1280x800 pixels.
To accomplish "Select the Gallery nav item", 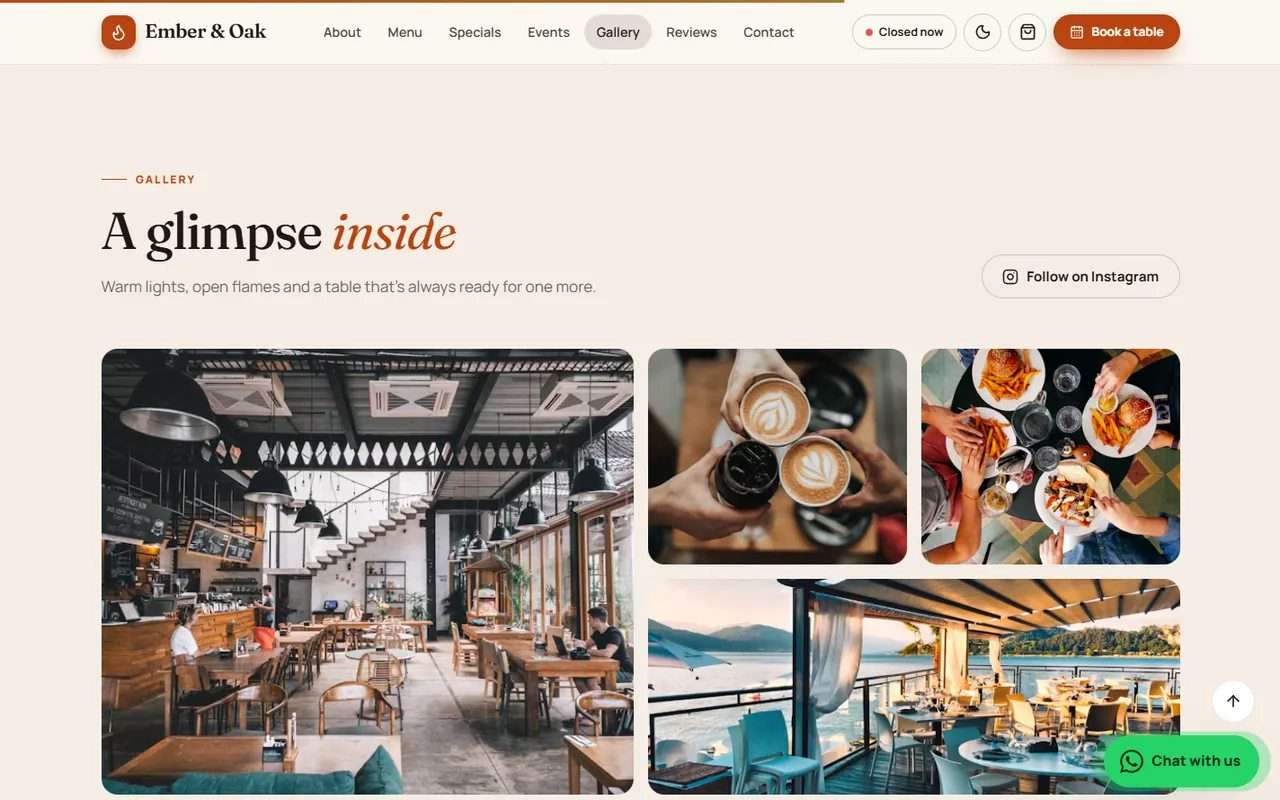I will [618, 32].
